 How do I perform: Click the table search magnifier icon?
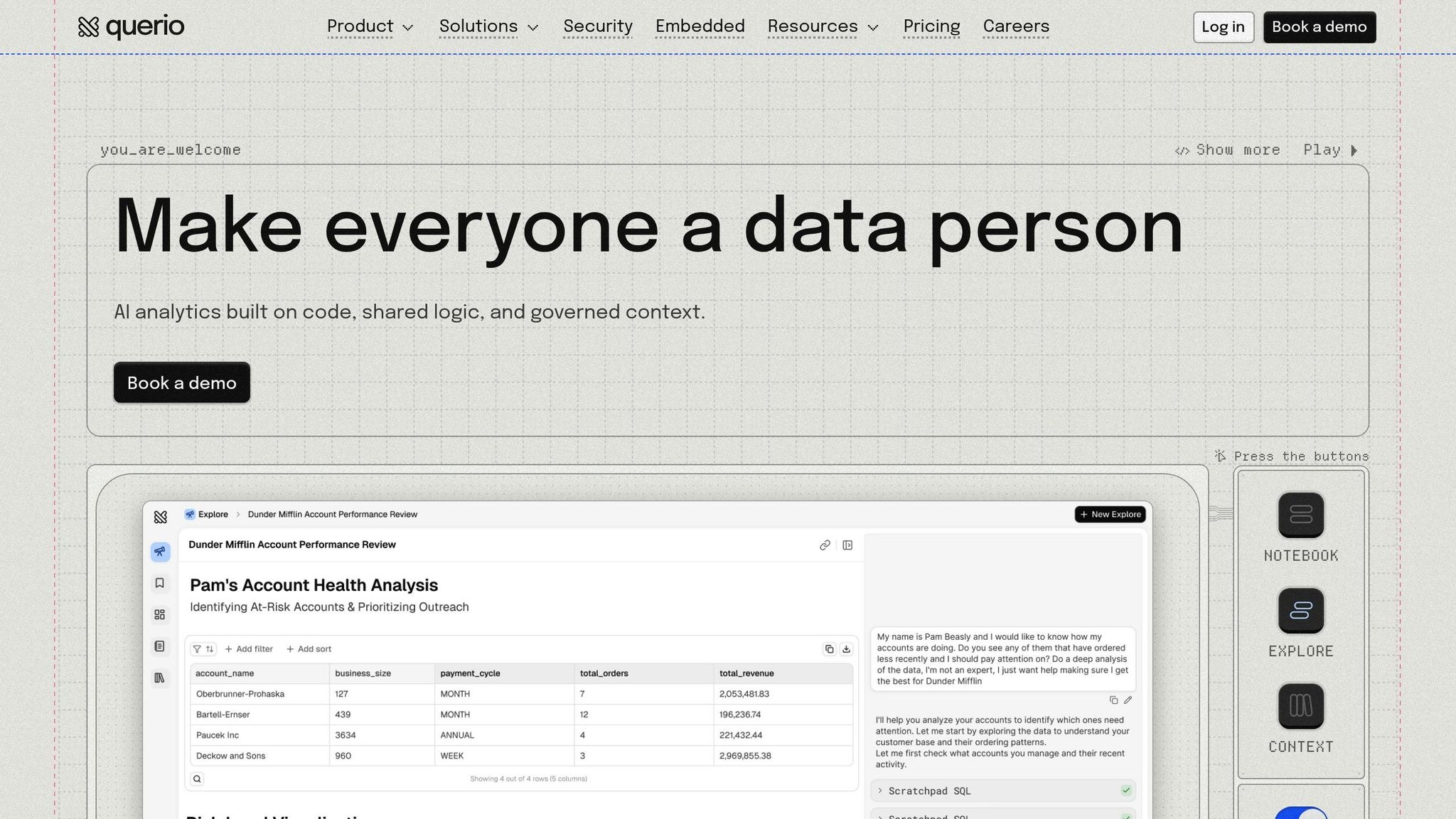[x=197, y=778]
